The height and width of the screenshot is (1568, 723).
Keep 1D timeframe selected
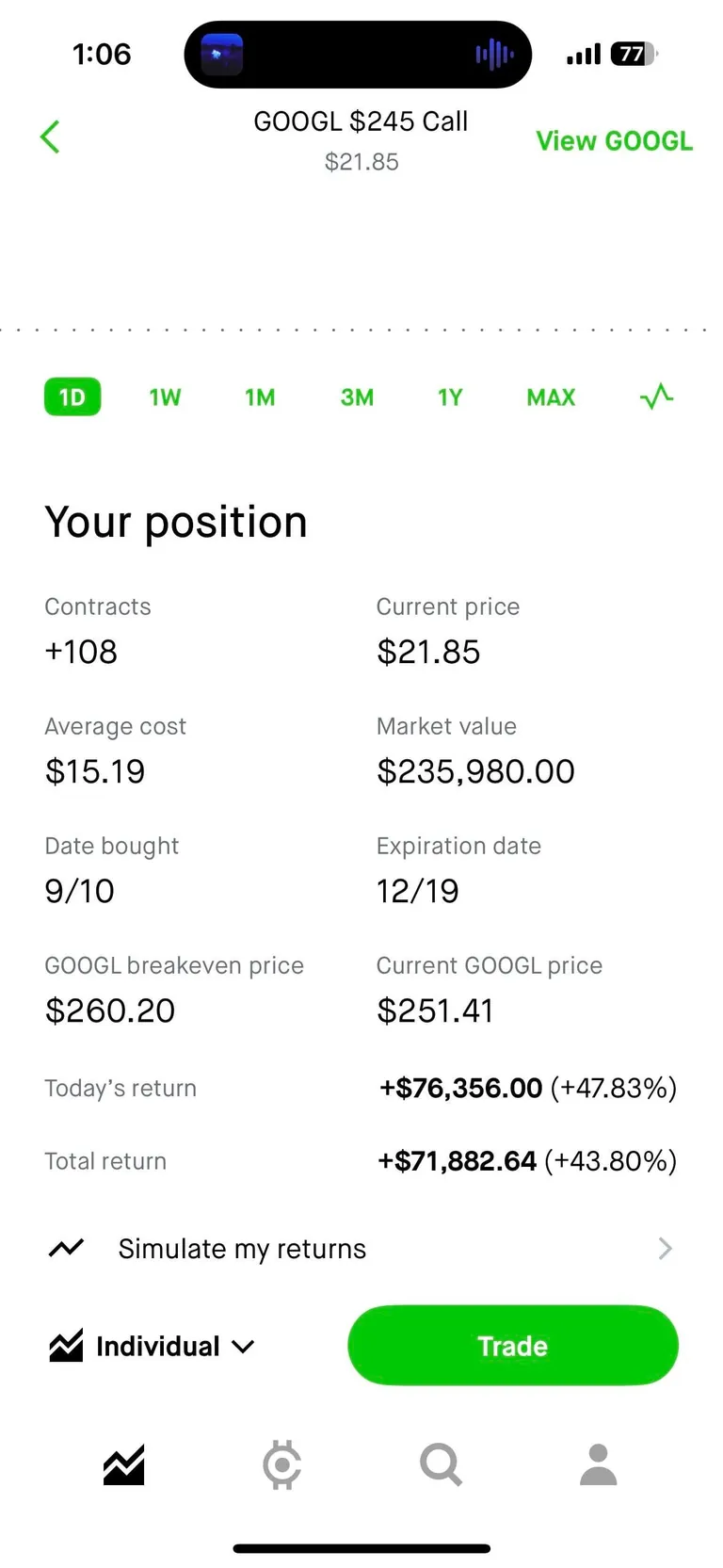[72, 396]
